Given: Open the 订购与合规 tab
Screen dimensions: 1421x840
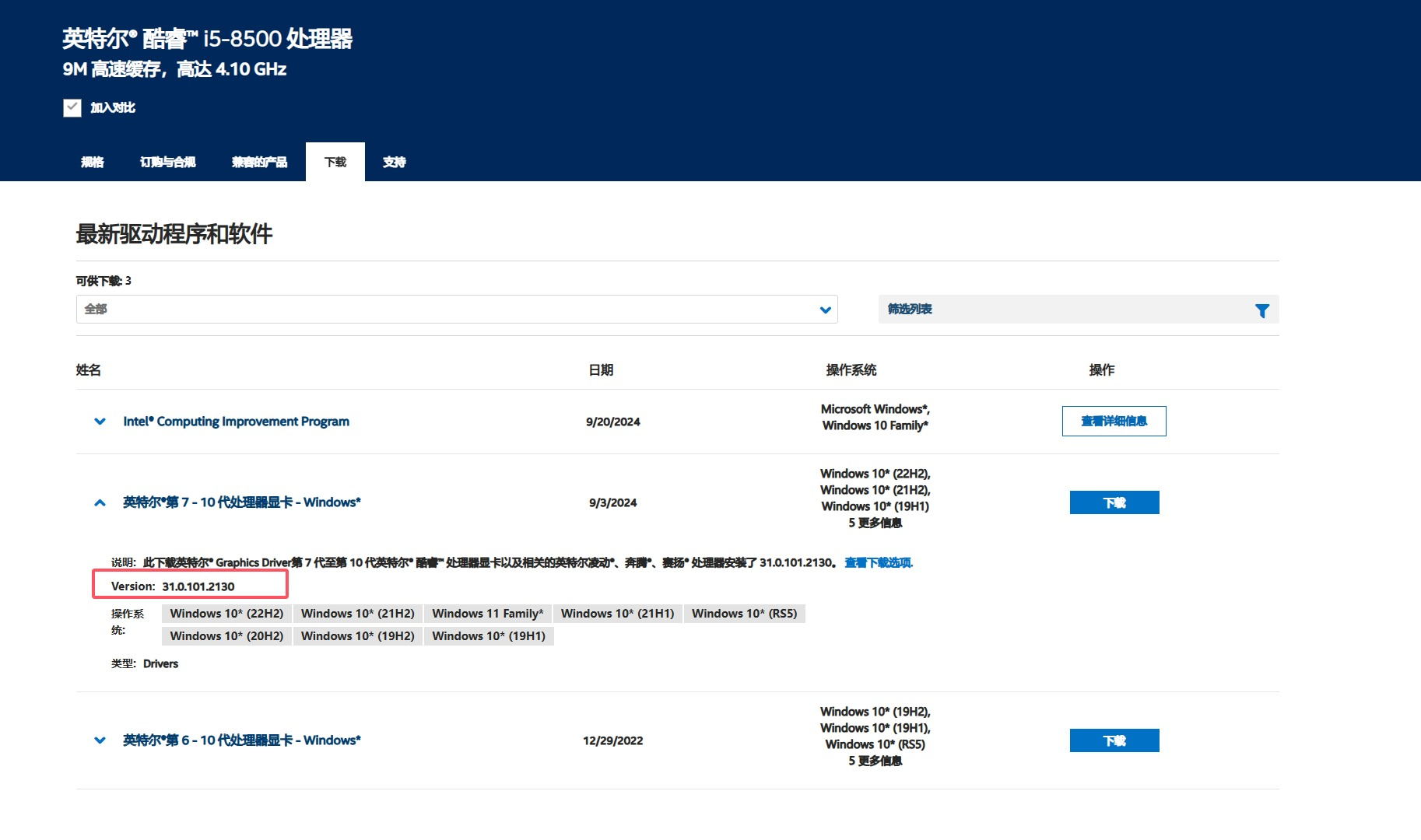Looking at the screenshot, I should [x=167, y=162].
